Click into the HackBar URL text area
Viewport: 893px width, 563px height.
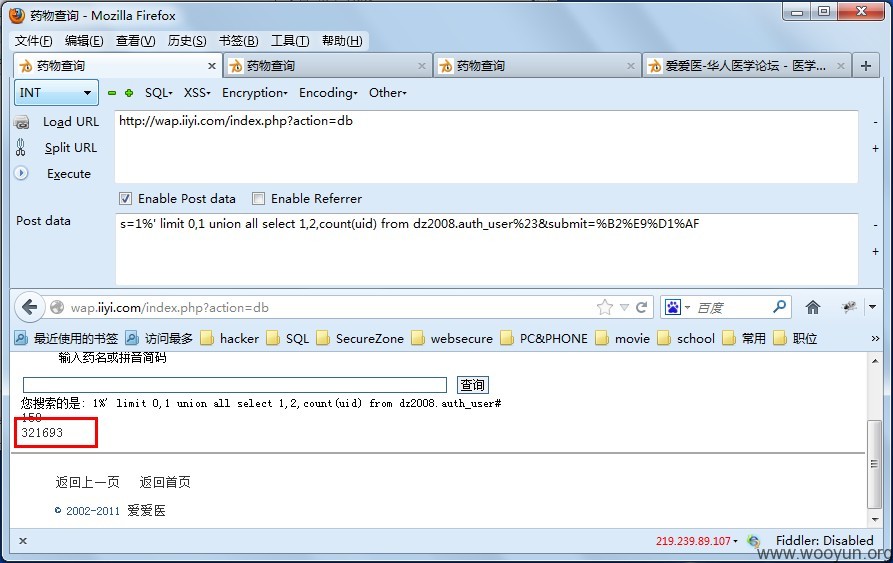486,147
